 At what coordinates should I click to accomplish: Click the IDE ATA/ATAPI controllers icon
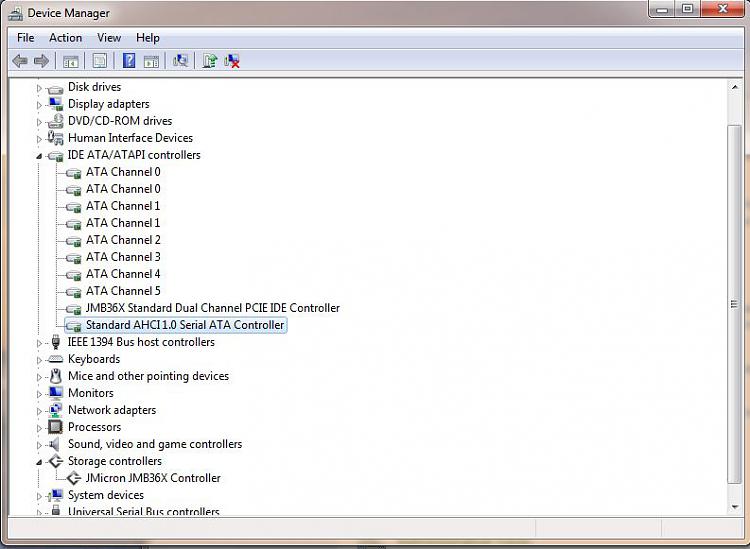pyautogui.click(x=55, y=155)
